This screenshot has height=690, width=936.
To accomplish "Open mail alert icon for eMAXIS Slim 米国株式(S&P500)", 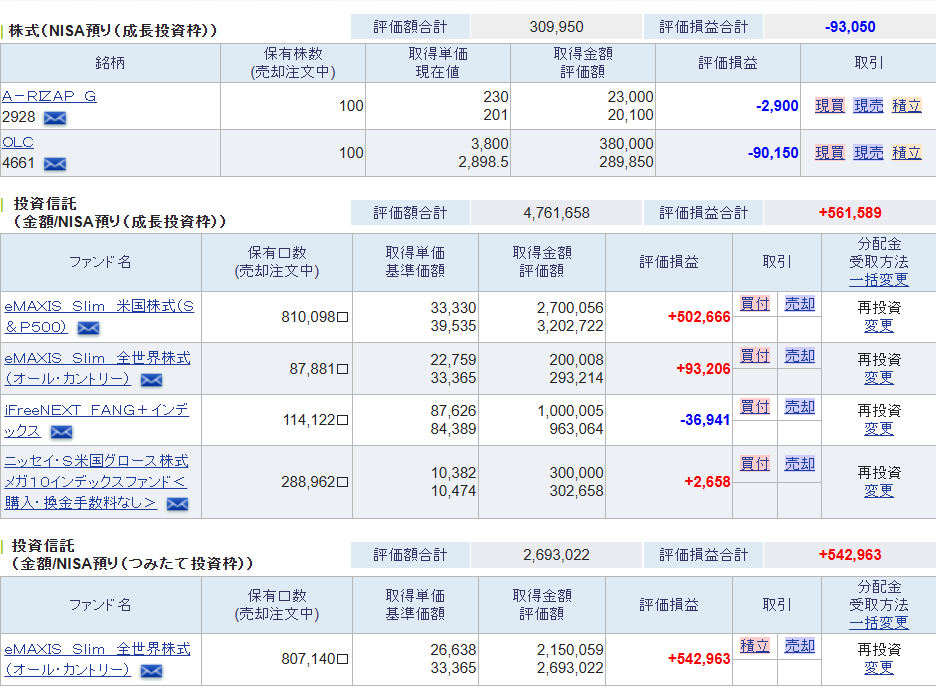I will click(88, 328).
